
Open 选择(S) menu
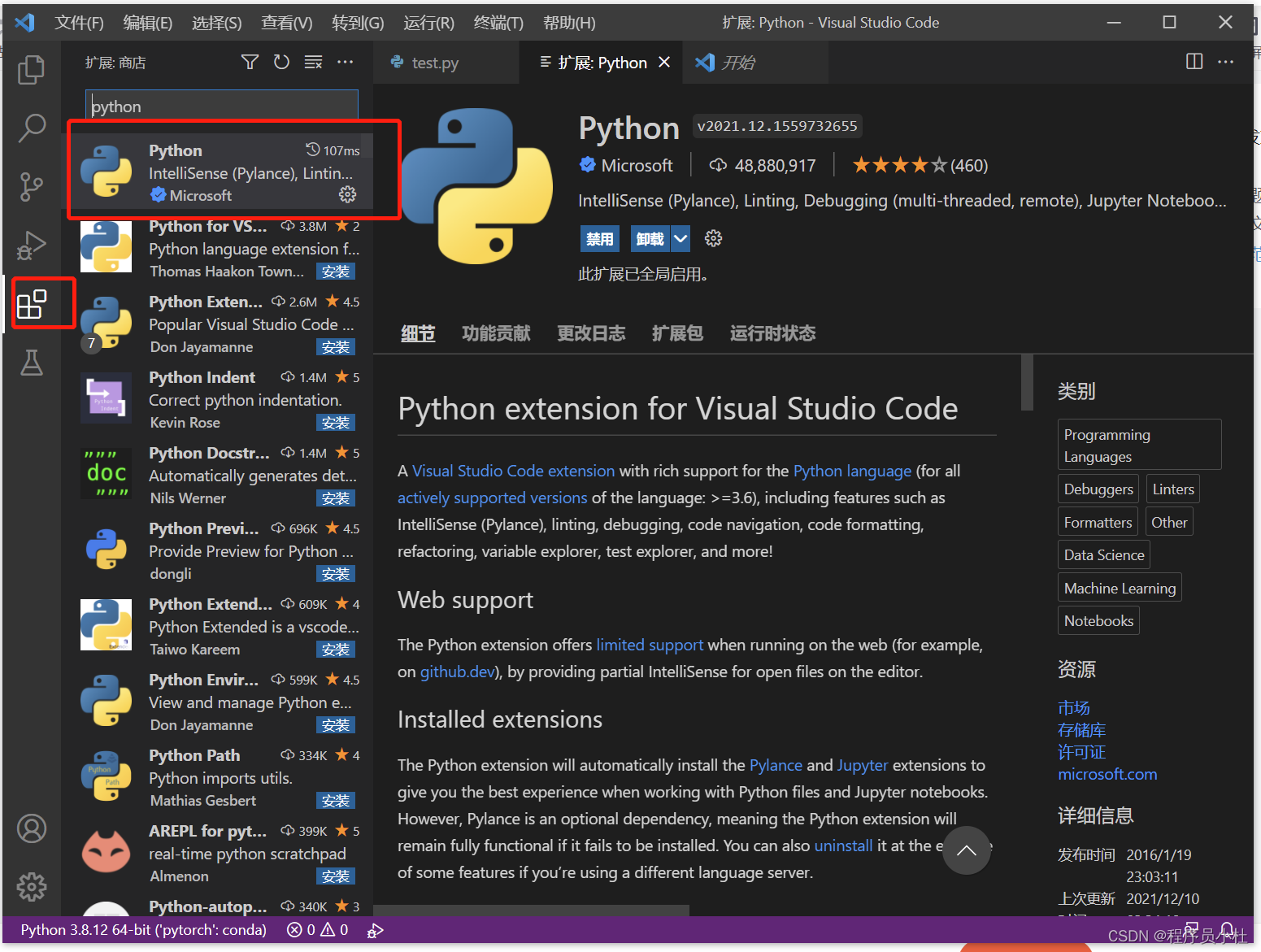point(216,23)
